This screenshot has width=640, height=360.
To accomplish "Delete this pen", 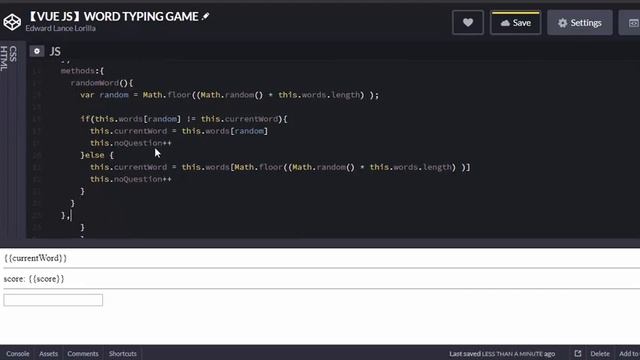I will (x=600, y=353).
